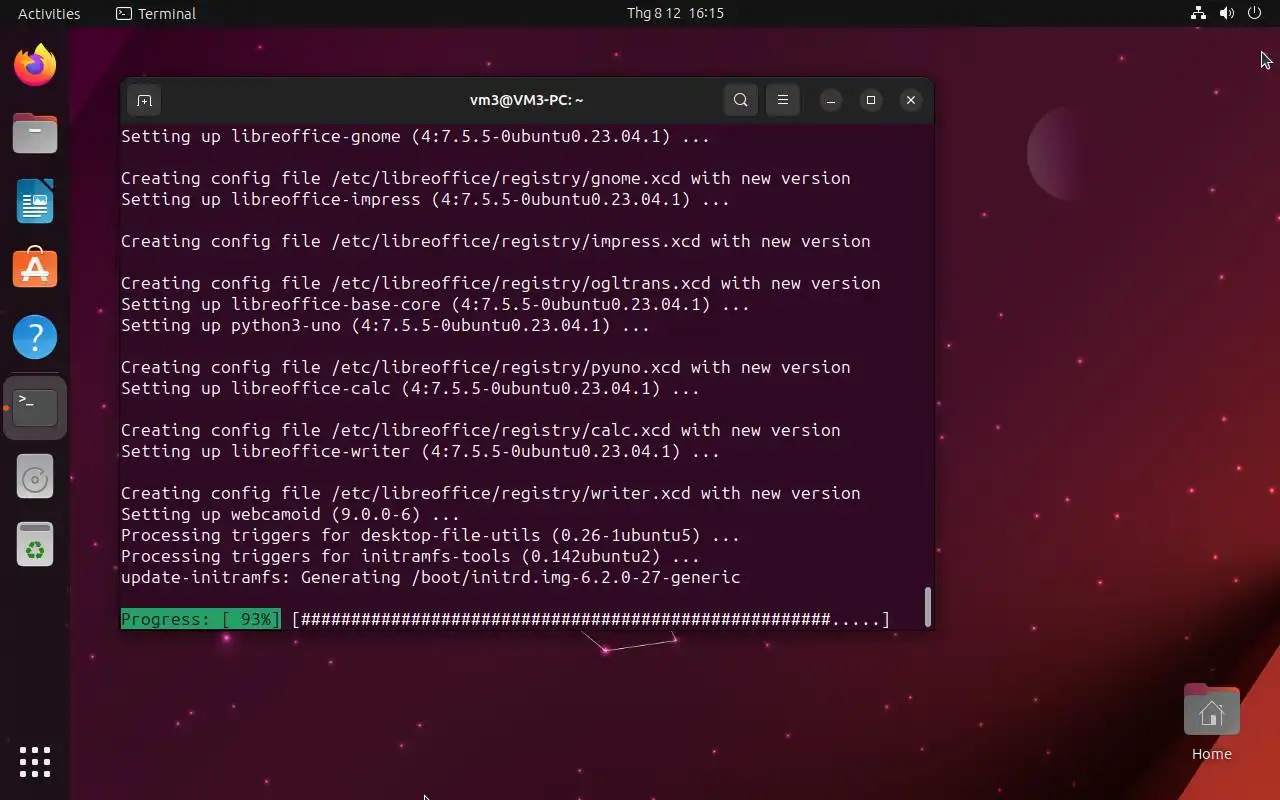Click 'Processing triggers for initramfs-tools' line

tap(410, 556)
